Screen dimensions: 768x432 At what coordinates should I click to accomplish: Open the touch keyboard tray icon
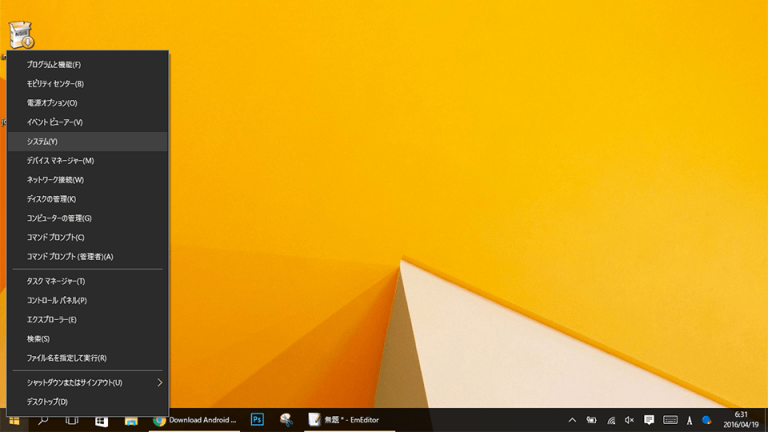670,421
